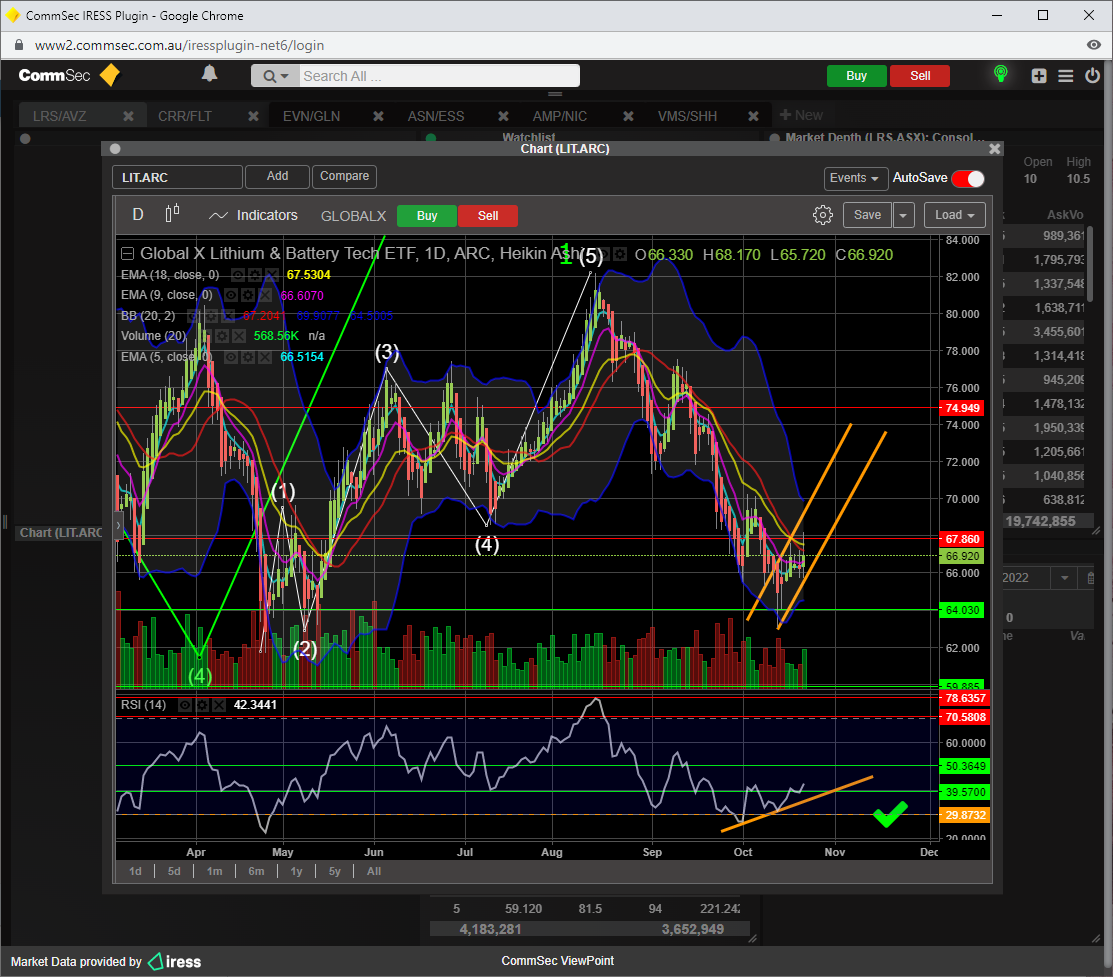Set chart range to 6m
This screenshot has width=1113, height=977.
256,871
